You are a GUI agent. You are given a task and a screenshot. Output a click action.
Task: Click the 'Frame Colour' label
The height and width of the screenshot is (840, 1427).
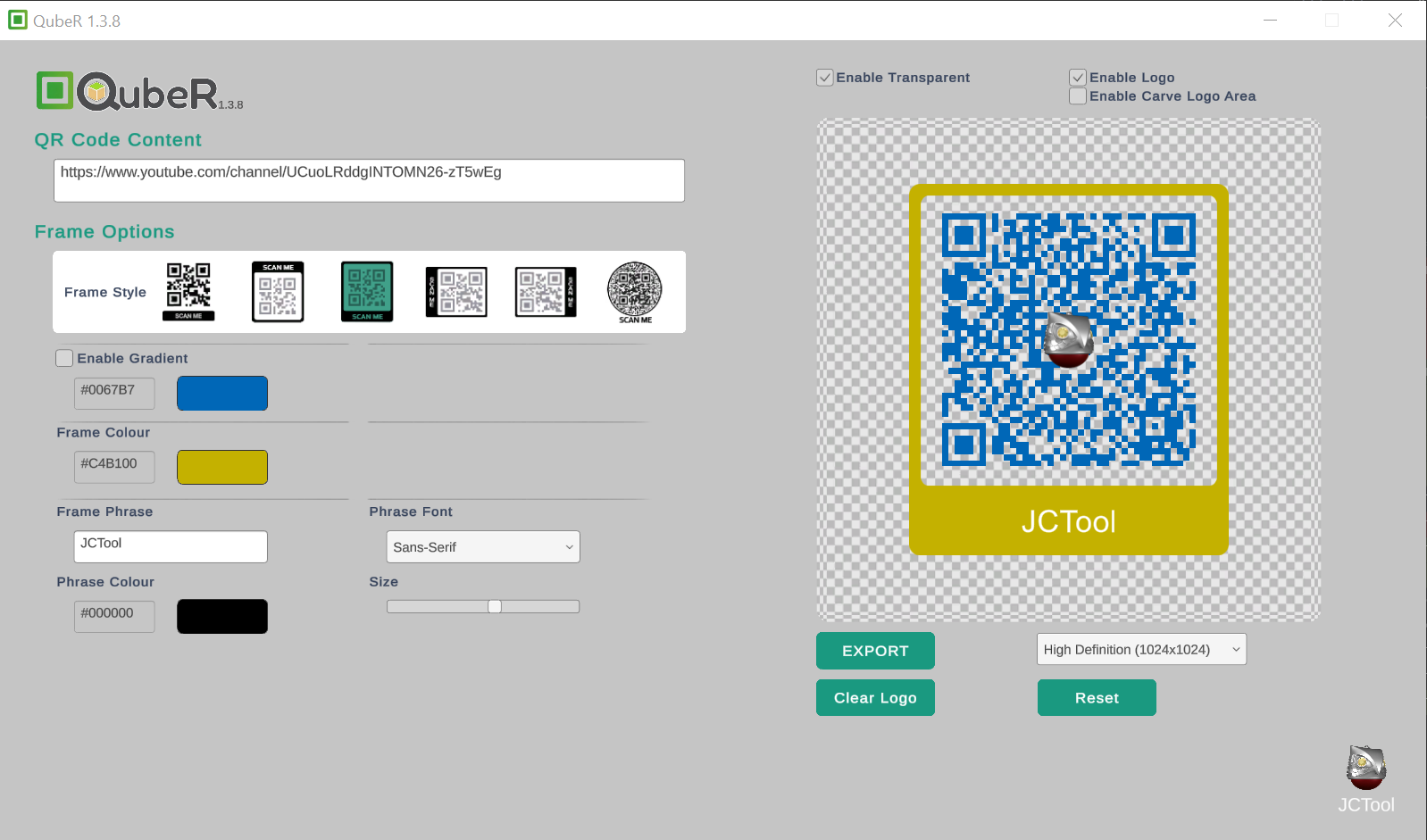pos(104,432)
